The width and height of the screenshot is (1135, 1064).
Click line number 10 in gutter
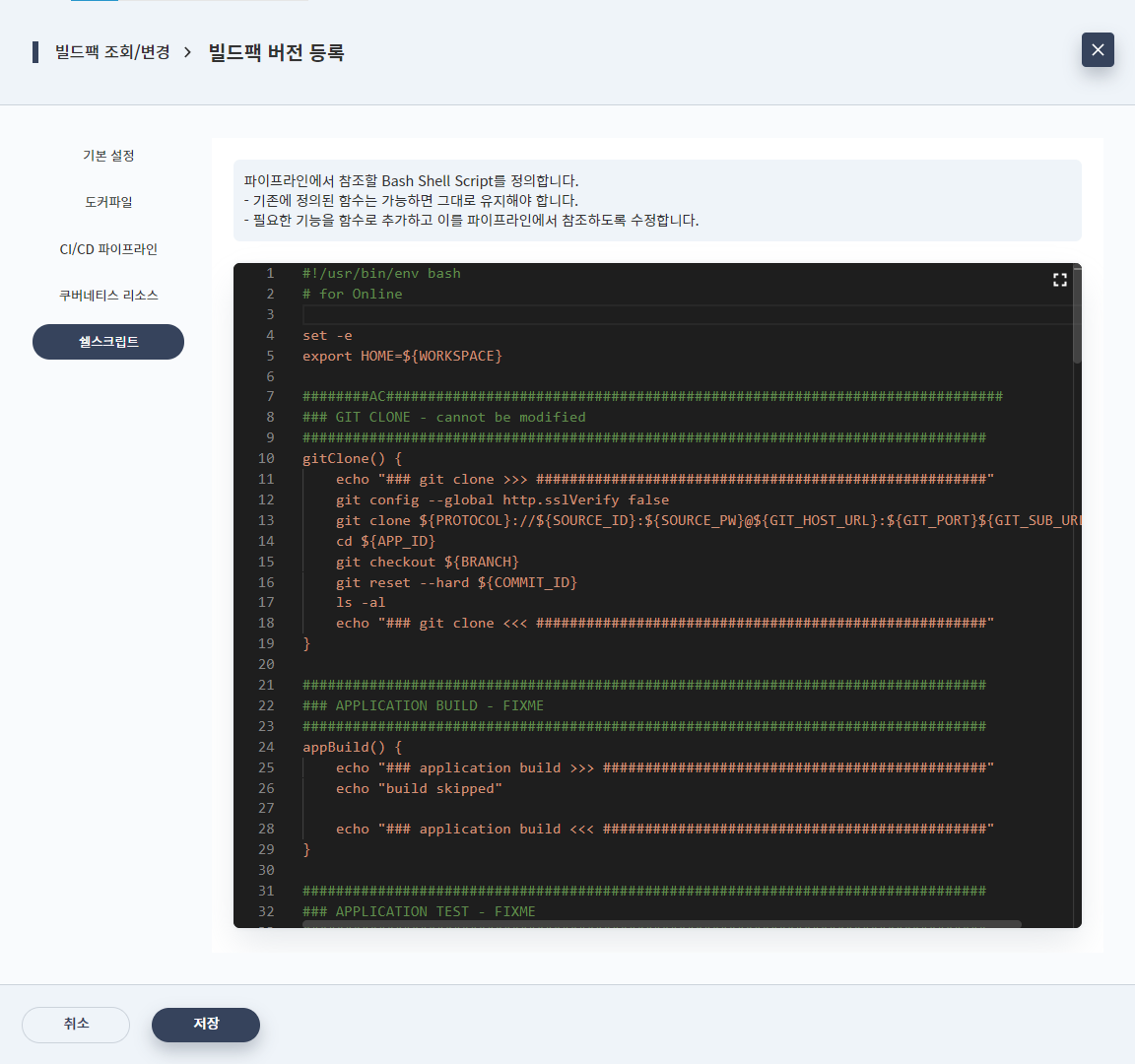(x=266, y=459)
